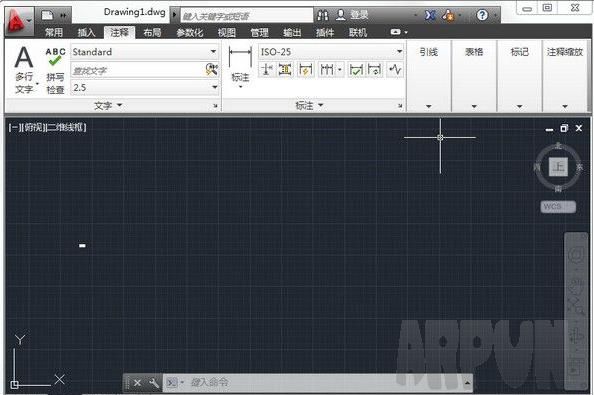Screen dimensions: 594x395
Task: Click 南 on ViewCube compass
Action: [558, 189]
